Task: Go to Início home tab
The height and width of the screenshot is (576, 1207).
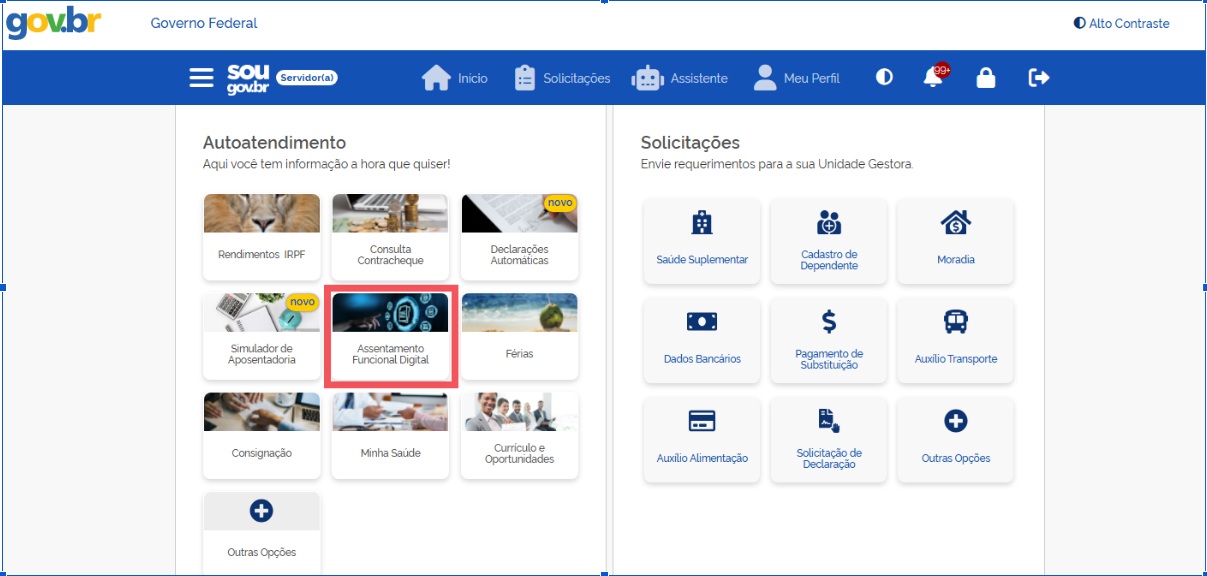Action: 455,78
